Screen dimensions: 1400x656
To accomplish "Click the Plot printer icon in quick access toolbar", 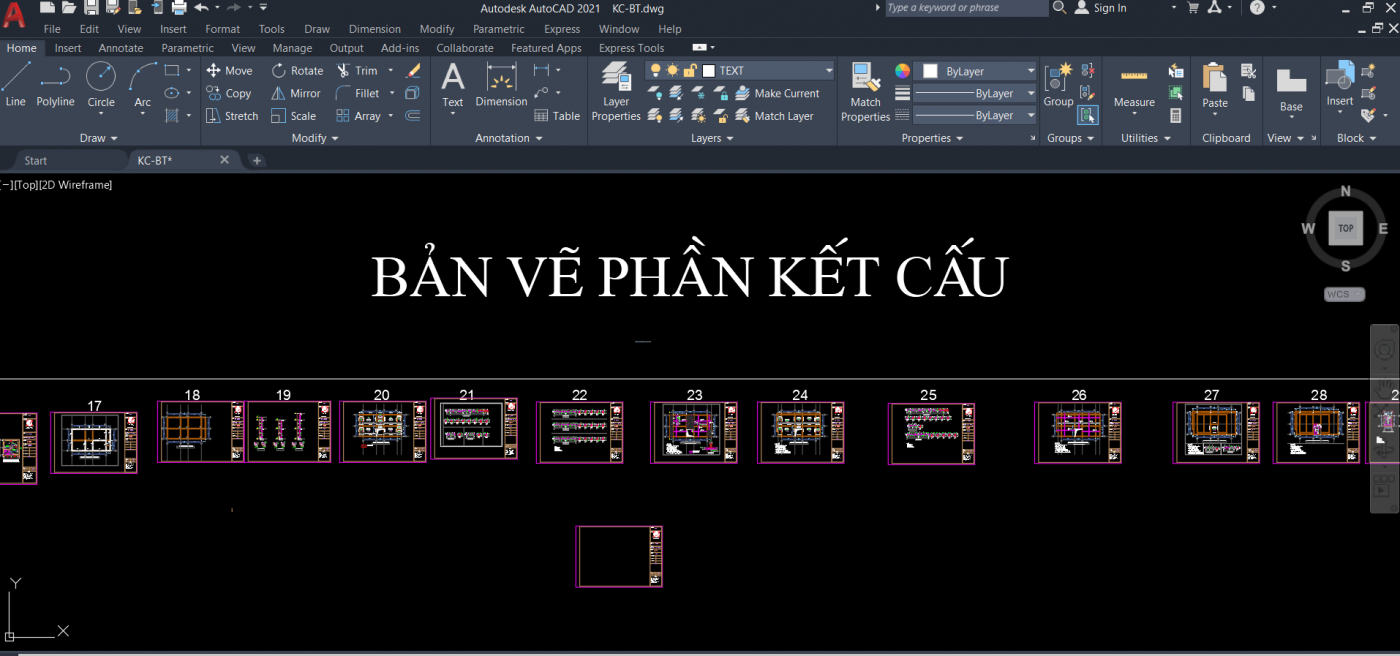I will point(179,8).
